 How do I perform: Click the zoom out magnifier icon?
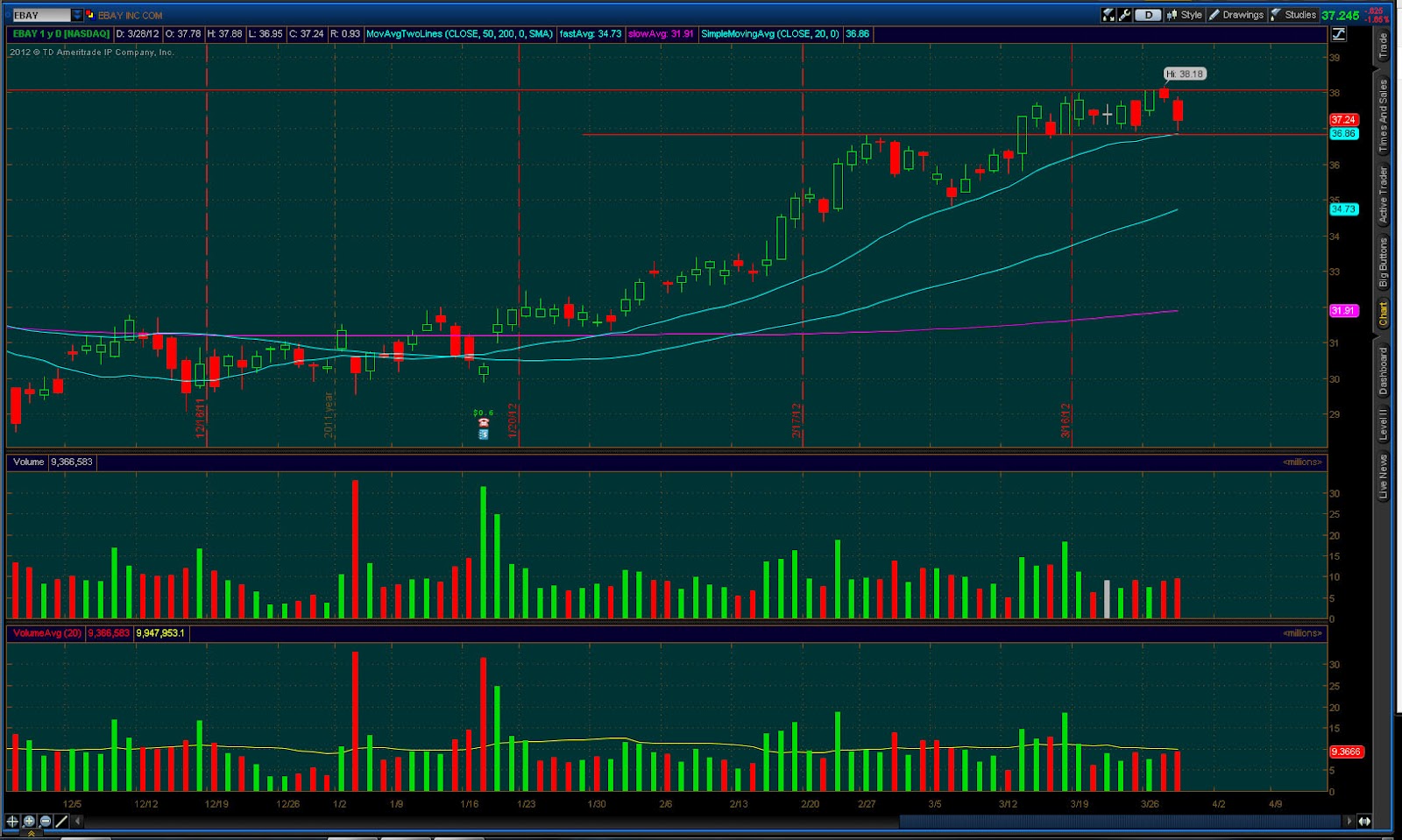click(45, 821)
